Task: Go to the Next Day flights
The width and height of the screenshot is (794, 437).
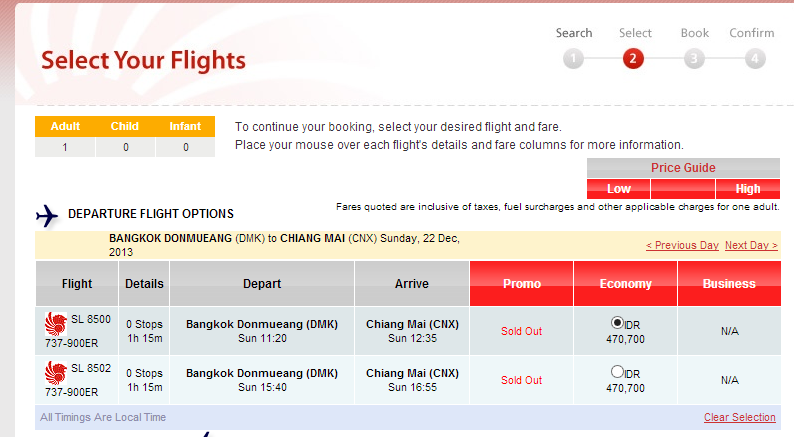Action: coord(750,245)
